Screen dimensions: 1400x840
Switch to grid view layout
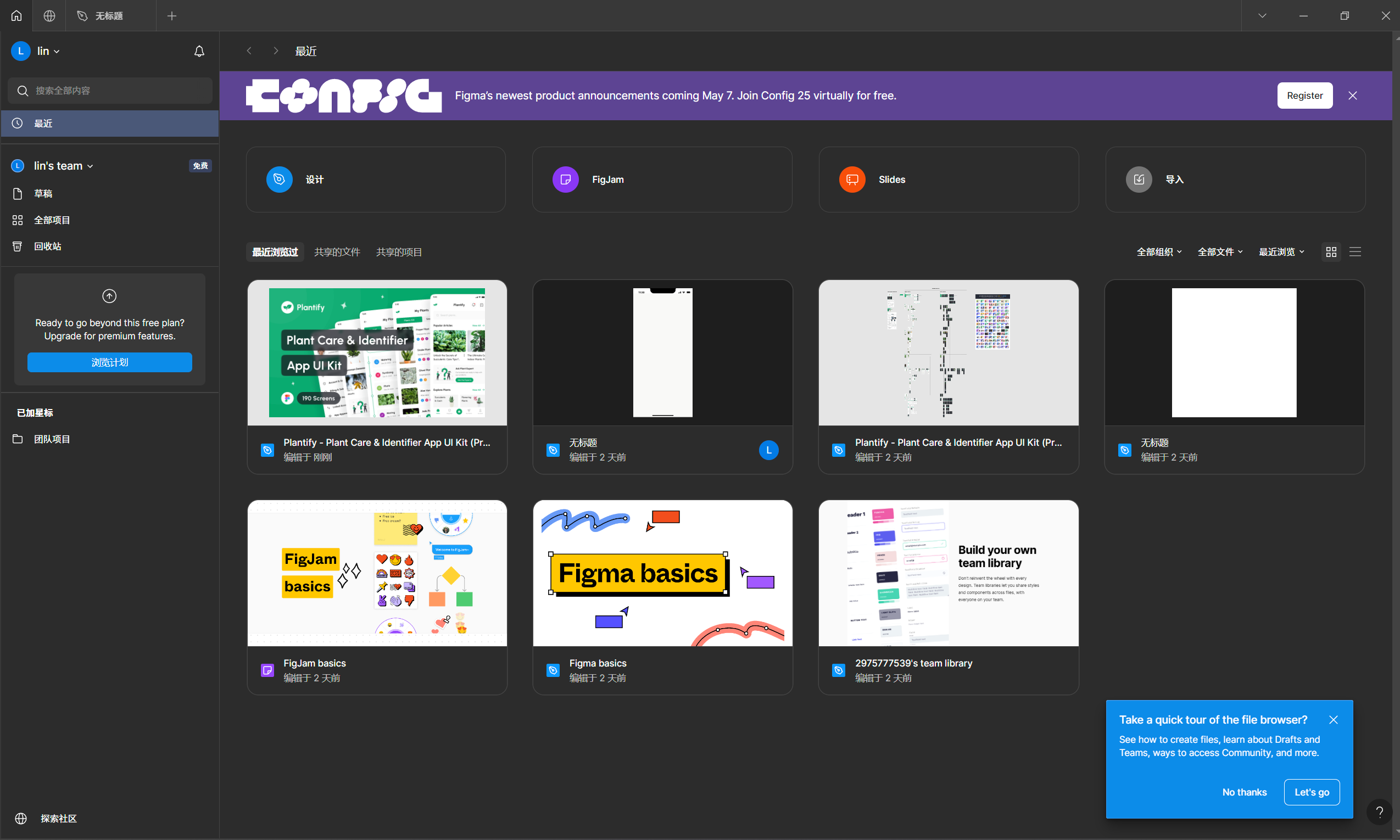[1331, 252]
